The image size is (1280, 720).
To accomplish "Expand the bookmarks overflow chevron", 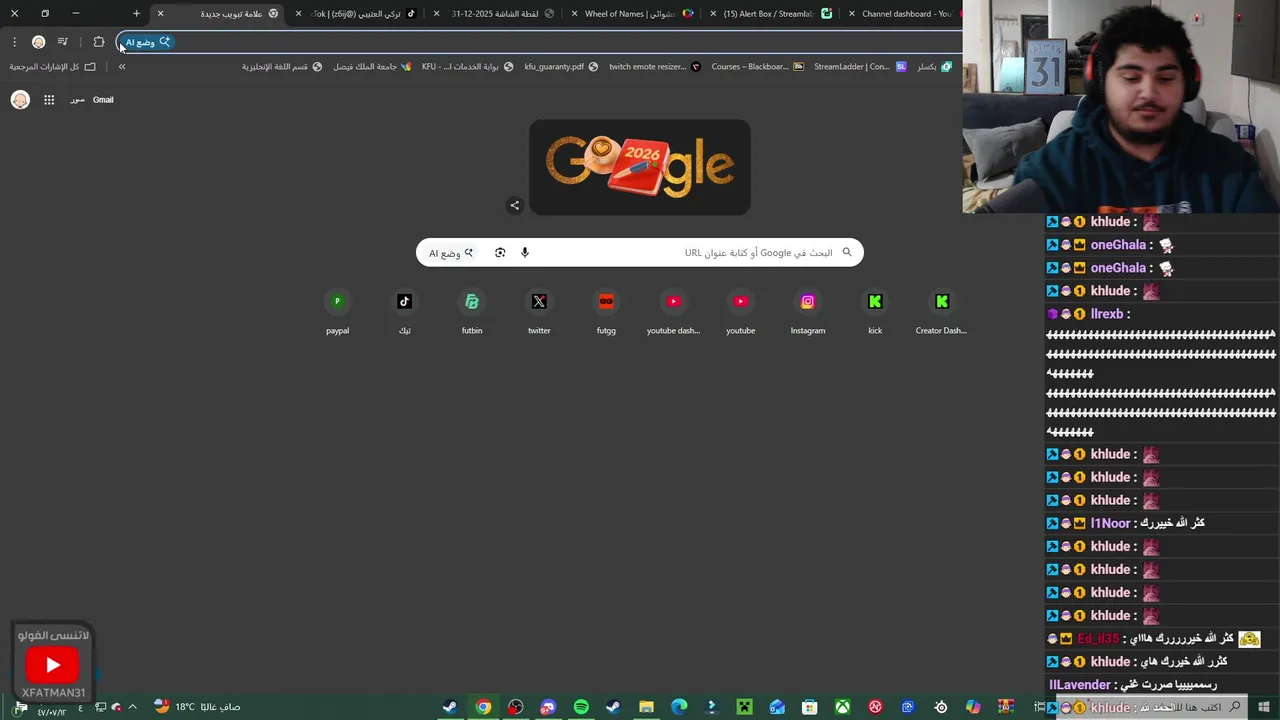I will pos(122,67).
